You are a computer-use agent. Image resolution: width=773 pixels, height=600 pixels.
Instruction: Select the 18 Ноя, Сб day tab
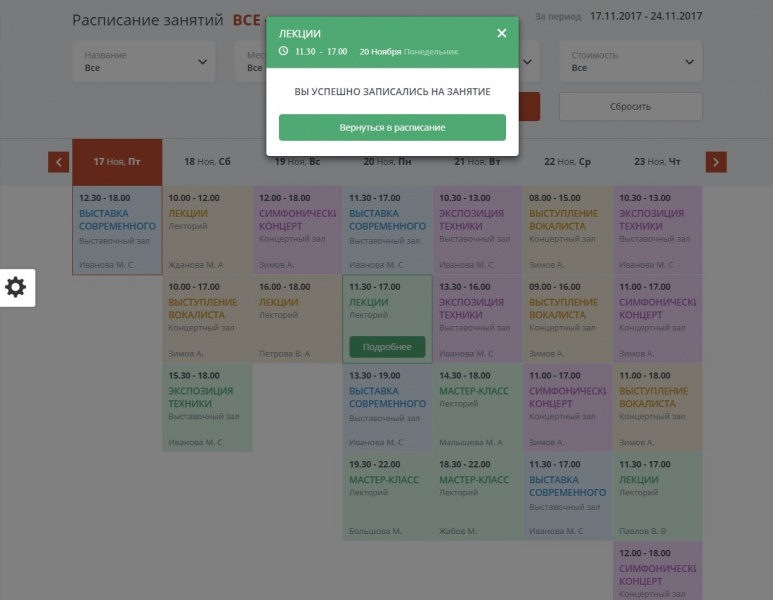(207, 162)
